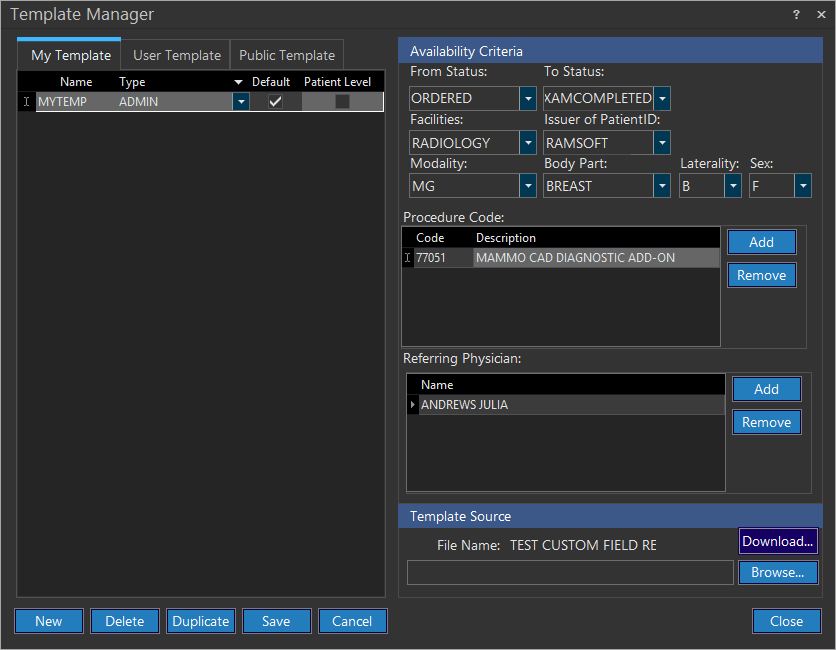Click the help question mark icon
Viewport: 836px width, 650px height.
(x=796, y=15)
